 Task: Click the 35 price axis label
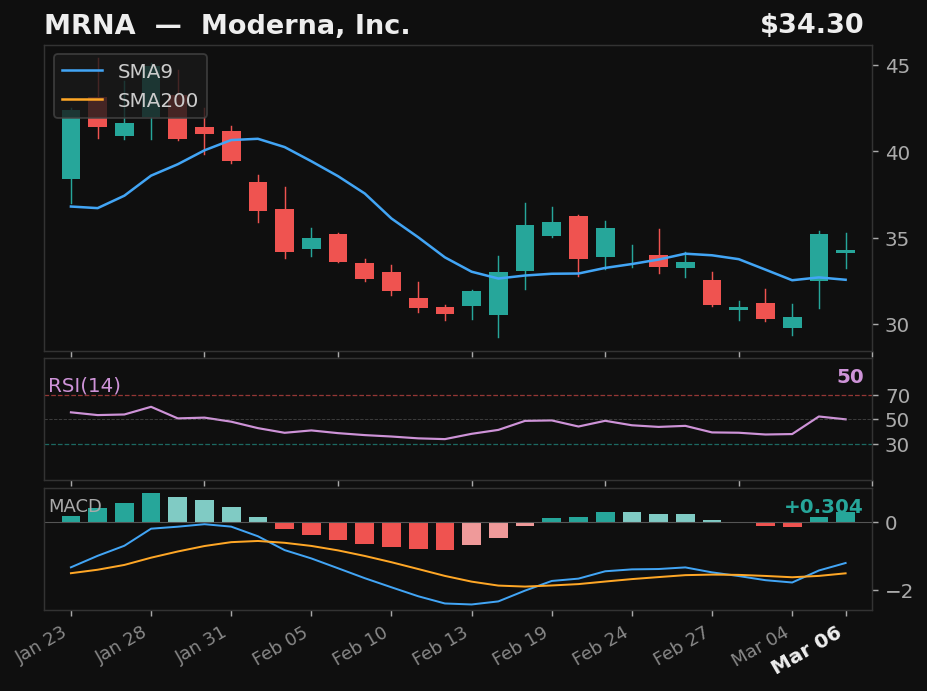click(x=897, y=239)
